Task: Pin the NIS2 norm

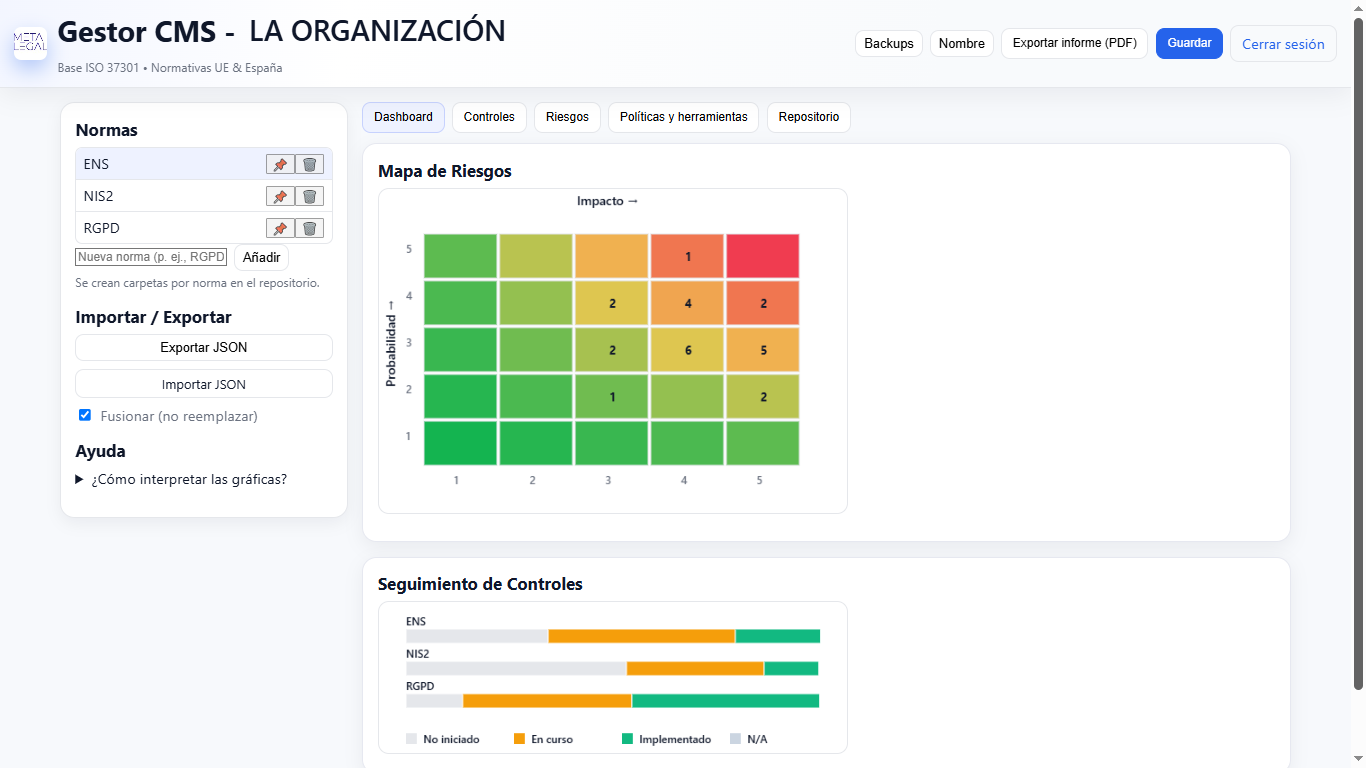Action: (280, 197)
